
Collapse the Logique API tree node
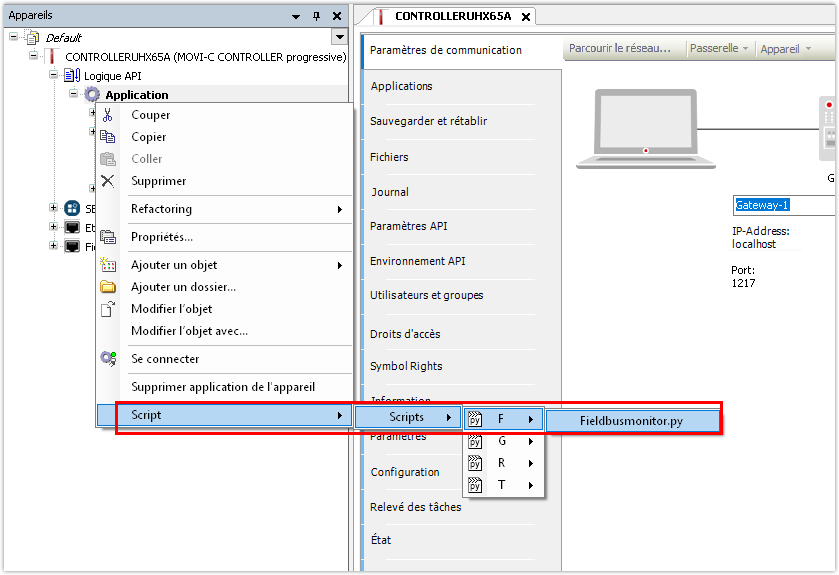54,75
